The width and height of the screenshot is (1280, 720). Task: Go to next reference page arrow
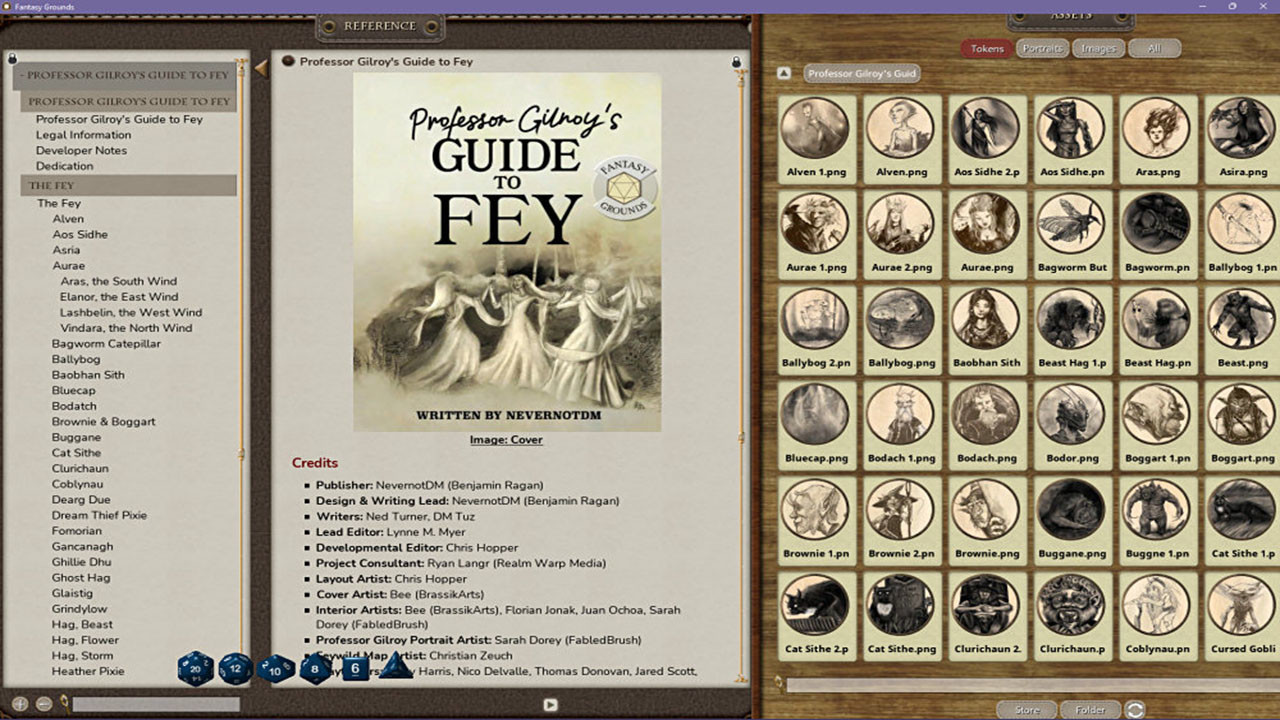click(550, 705)
